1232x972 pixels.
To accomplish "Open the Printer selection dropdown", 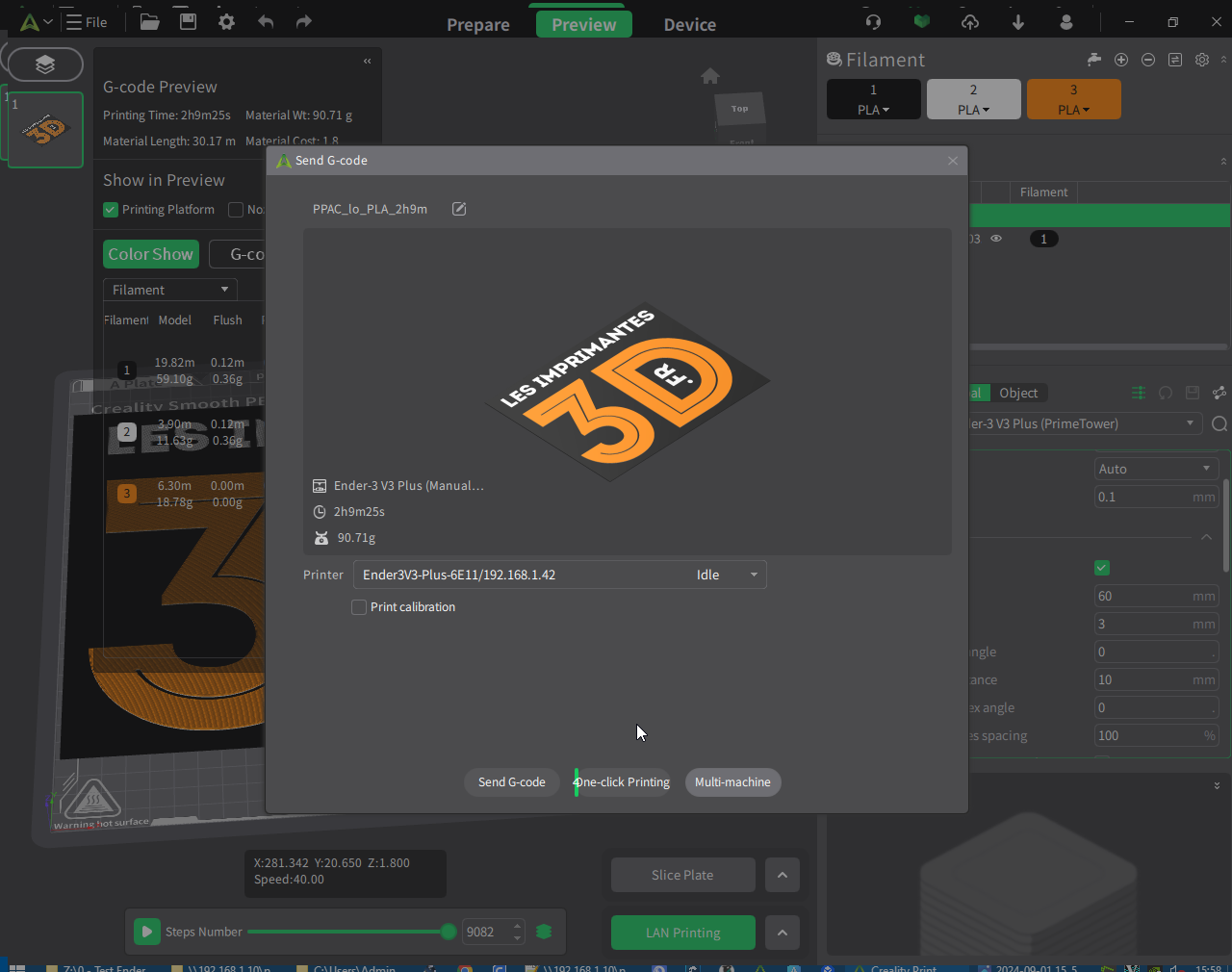I will [560, 575].
